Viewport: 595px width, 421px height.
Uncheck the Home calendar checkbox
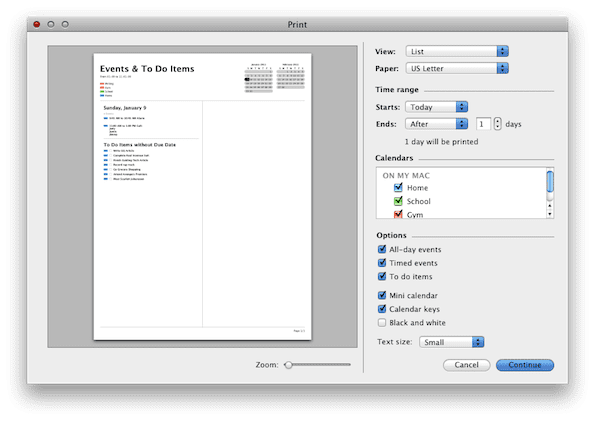398,188
